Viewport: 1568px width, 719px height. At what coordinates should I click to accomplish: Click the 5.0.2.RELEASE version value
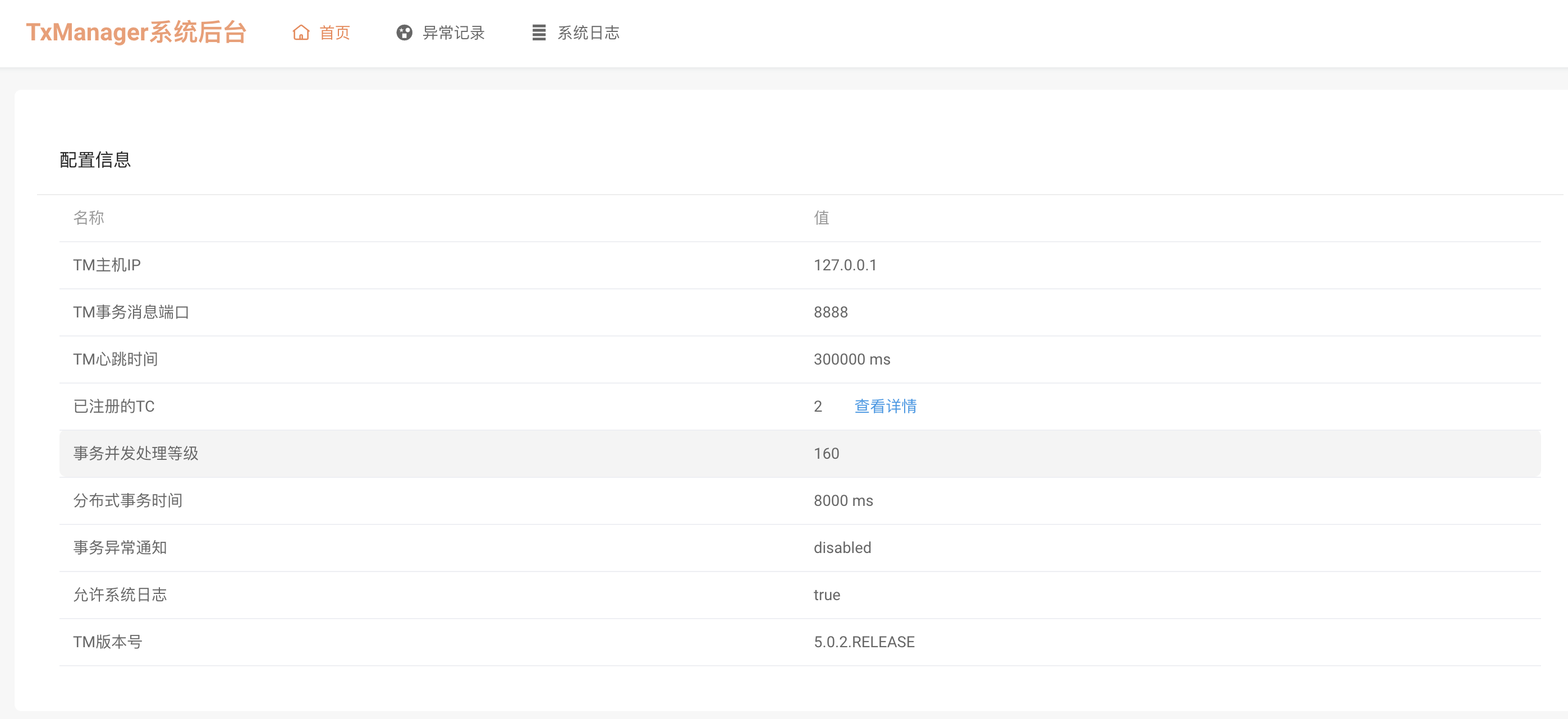864,642
